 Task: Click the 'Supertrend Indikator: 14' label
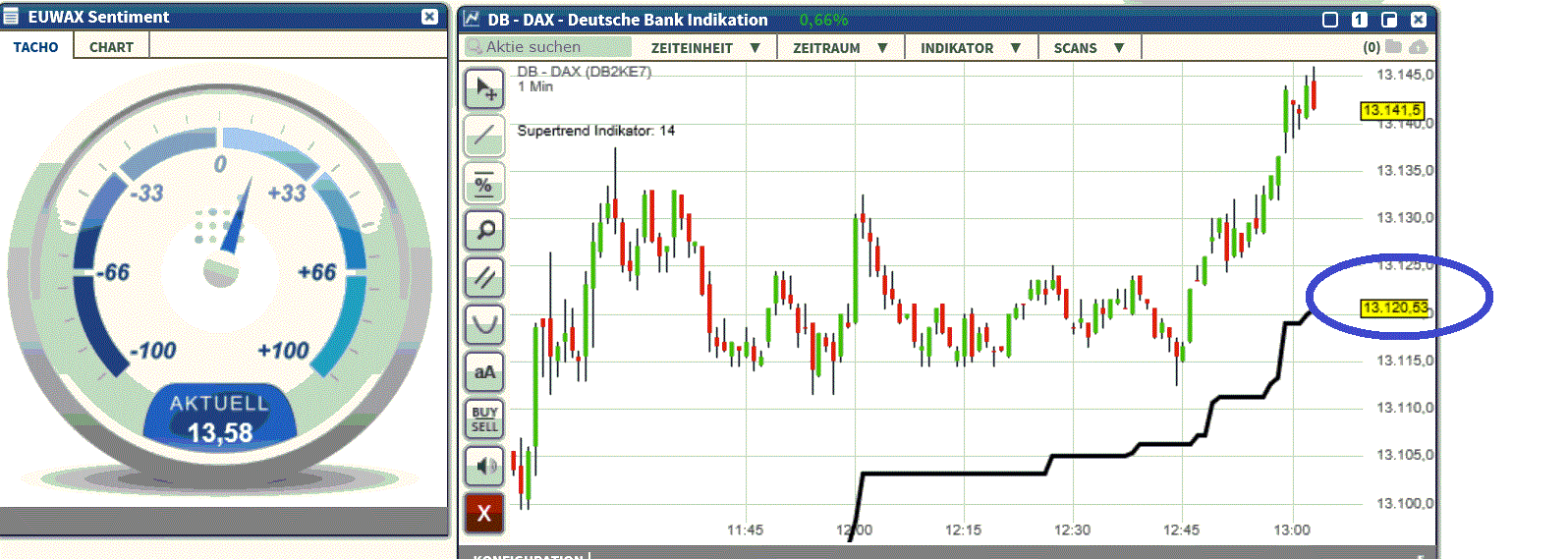(x=596, y=131)
